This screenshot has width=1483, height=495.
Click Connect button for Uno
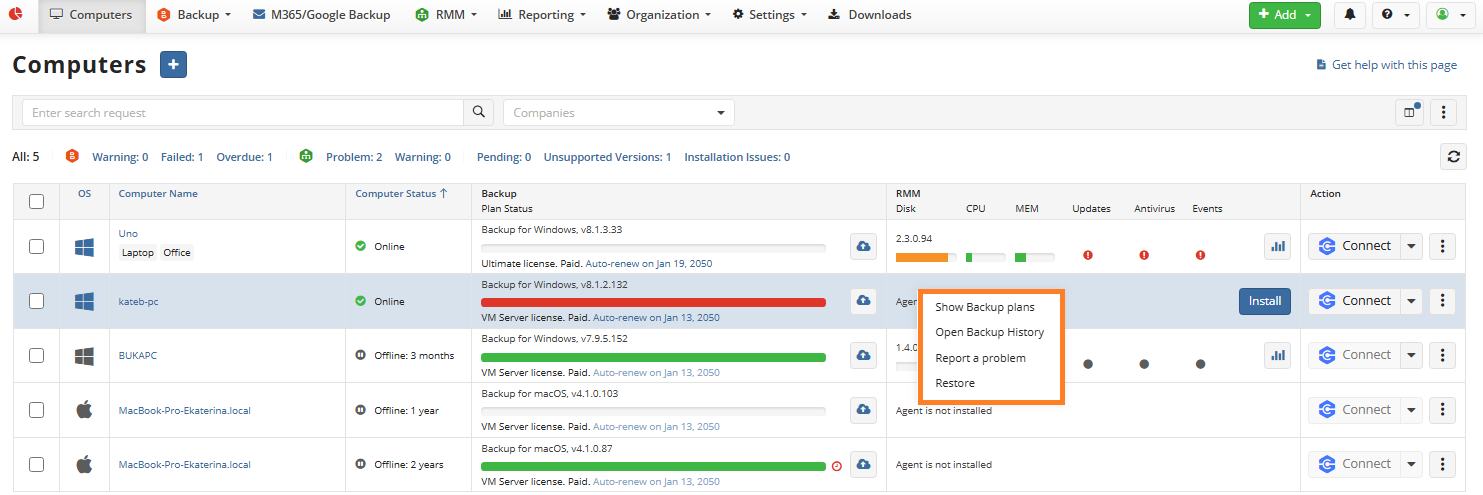[1355, 246]
